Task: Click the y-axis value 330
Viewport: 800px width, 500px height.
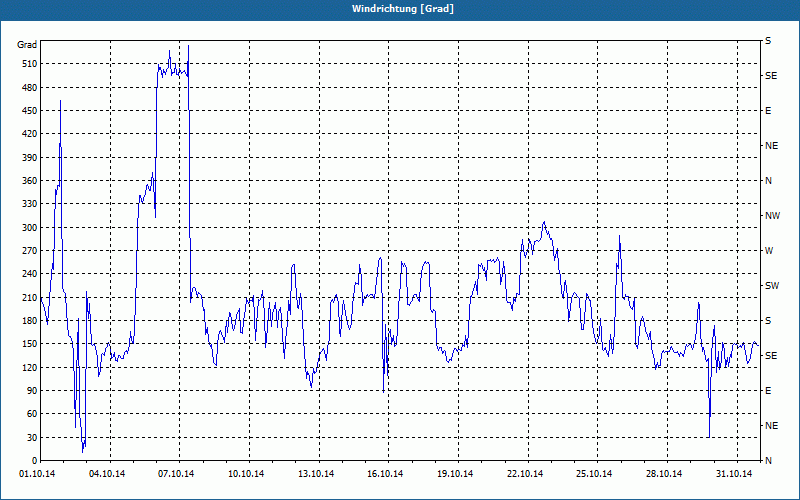Action: point(30,204)
